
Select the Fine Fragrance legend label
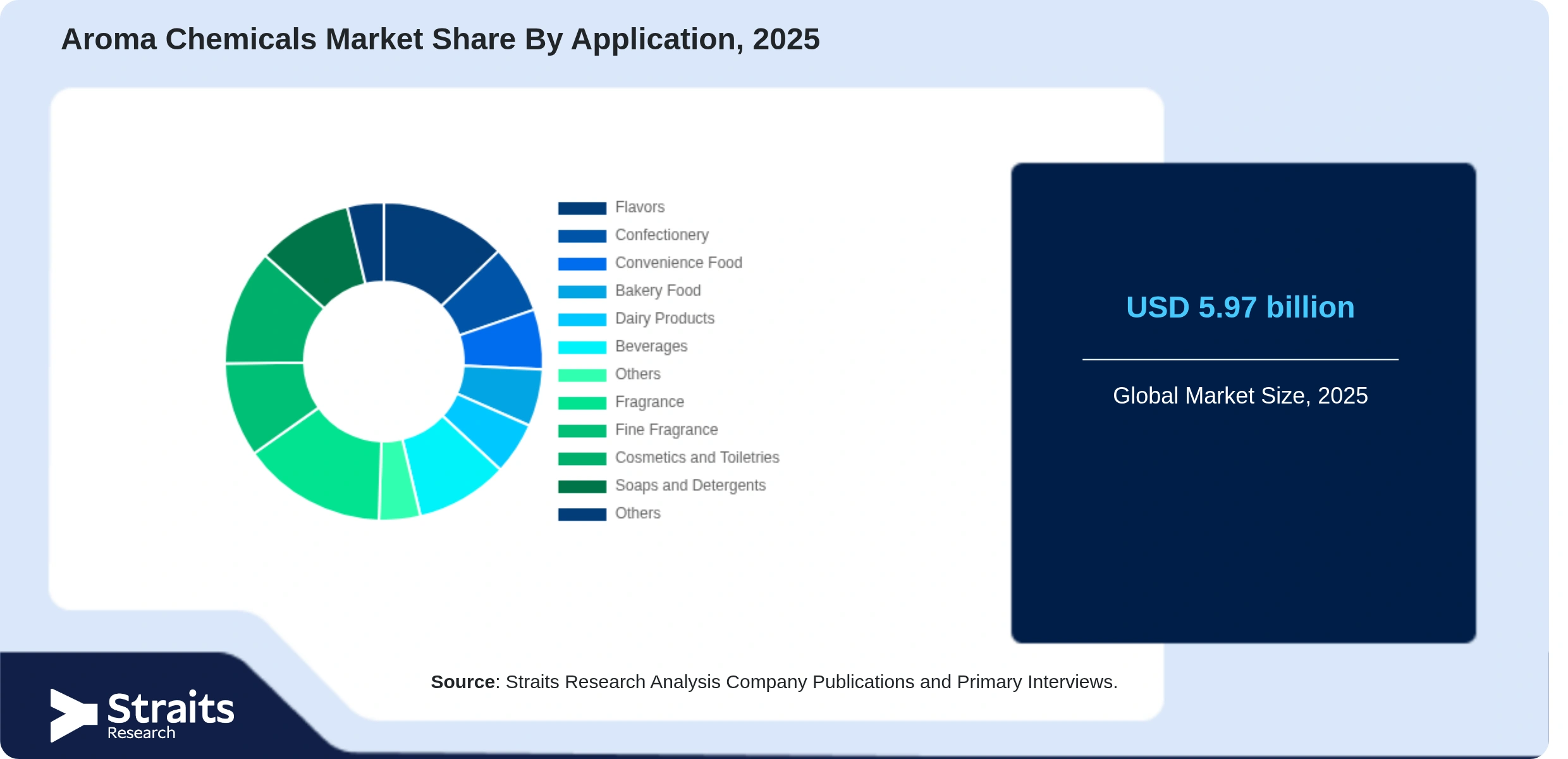pos(666,430)
